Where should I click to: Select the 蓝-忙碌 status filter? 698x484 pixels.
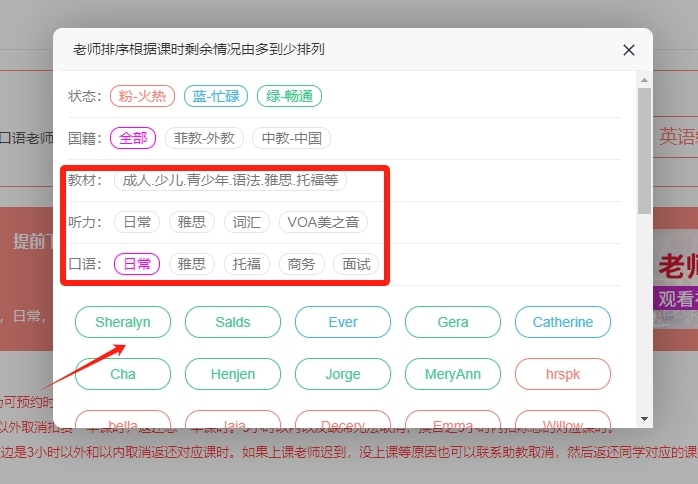[214, 96]
